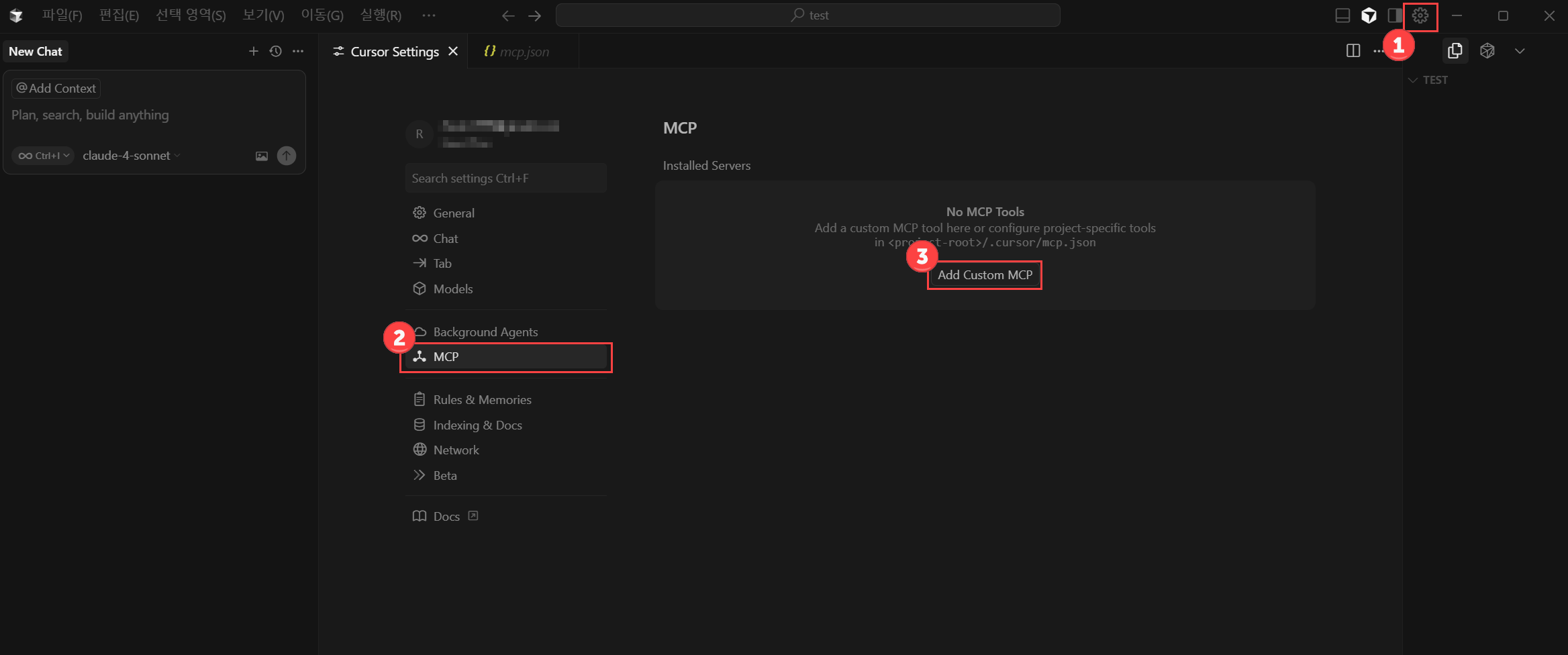Open the 선택 영역(S) menu
1568x655 pixels.
191,15
